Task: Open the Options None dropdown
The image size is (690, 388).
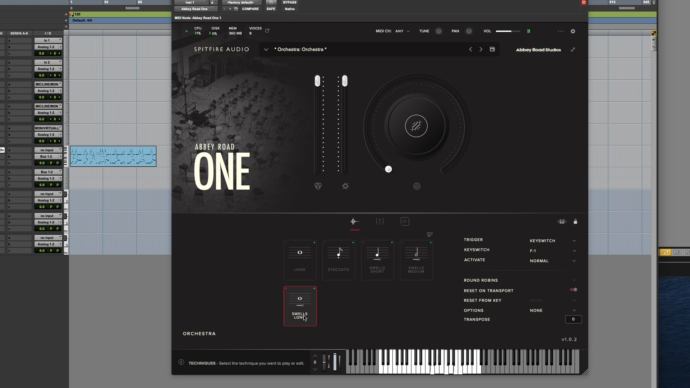Action: pos(553,311)
